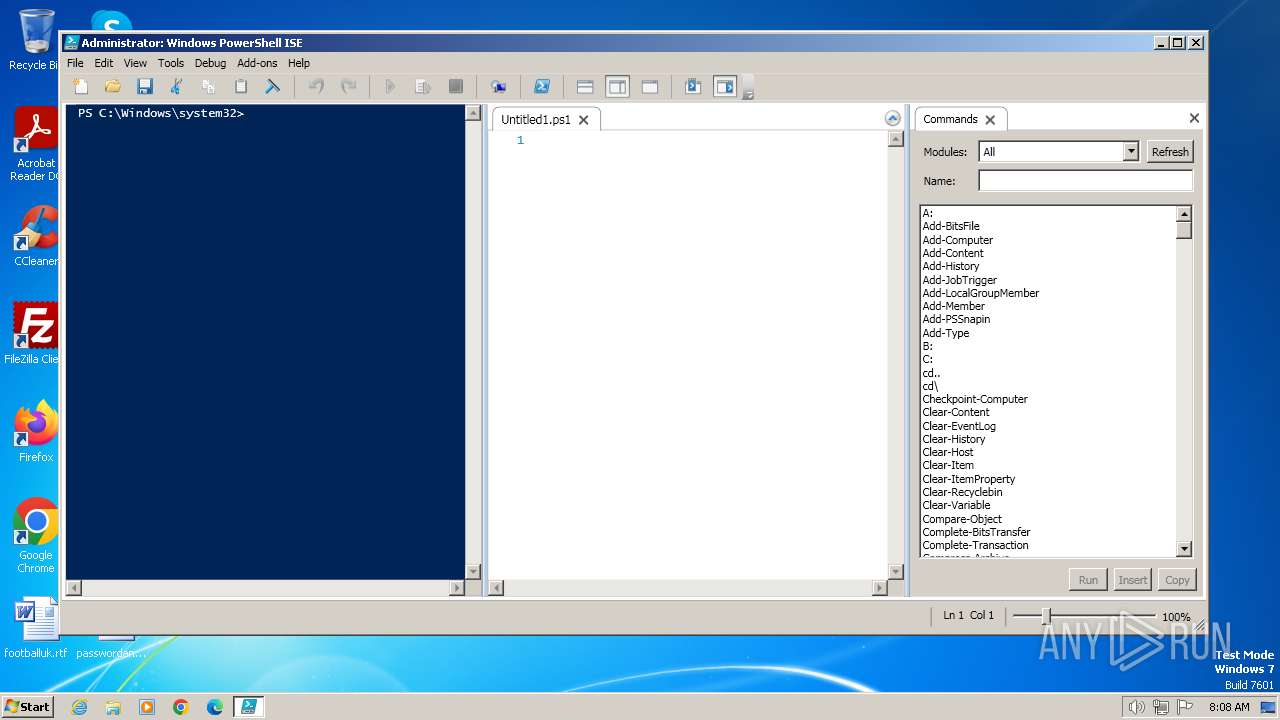Close the Commands add-on pane
This screenshot has height=720, width=1280.
click(1194, 118)
